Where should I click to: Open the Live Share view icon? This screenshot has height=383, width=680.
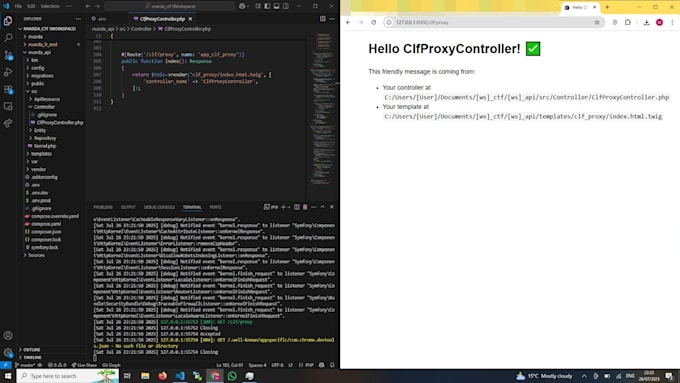tap(8, 124)
